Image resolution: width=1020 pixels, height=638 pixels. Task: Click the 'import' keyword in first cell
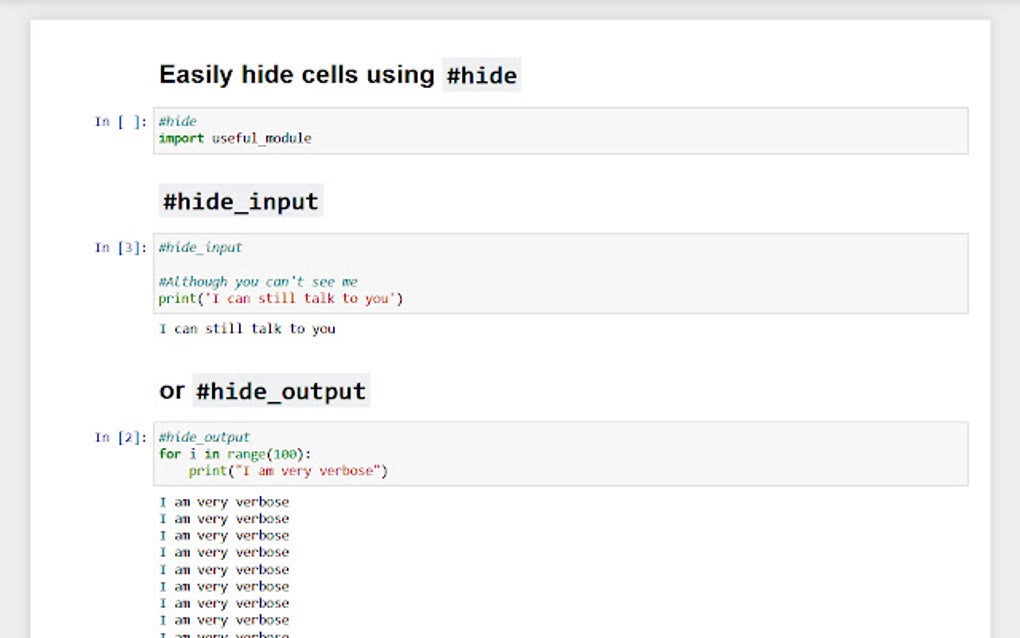[x=181, y=138]
